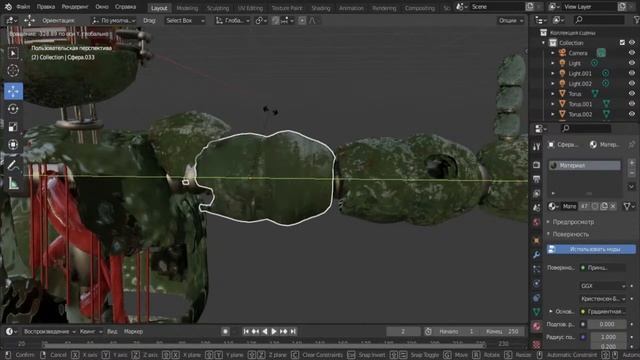Open the По умолча... orientation dropdown
The image size is (640, 360).
click(x=114, y=20)
